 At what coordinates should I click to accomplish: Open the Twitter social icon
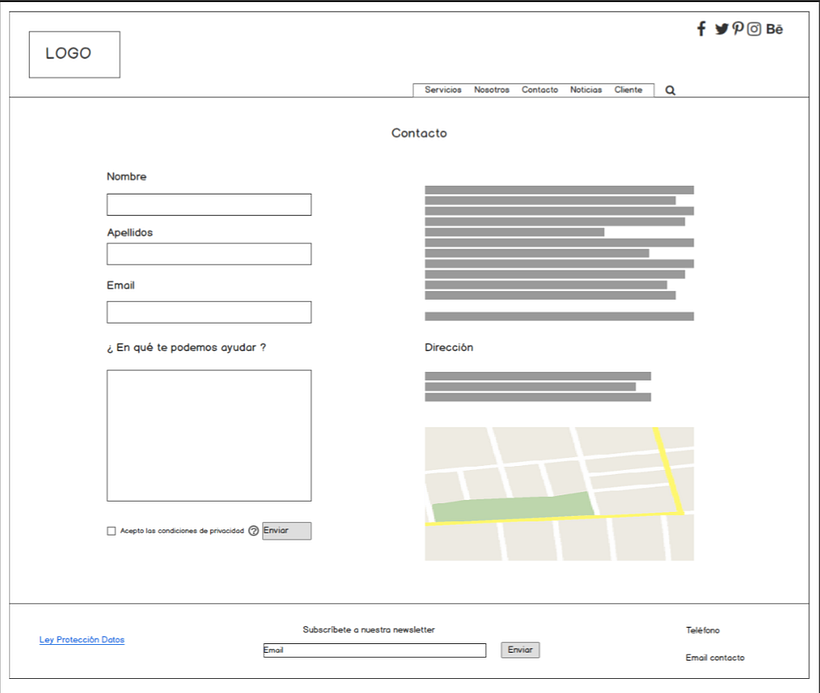click(721, 29)
